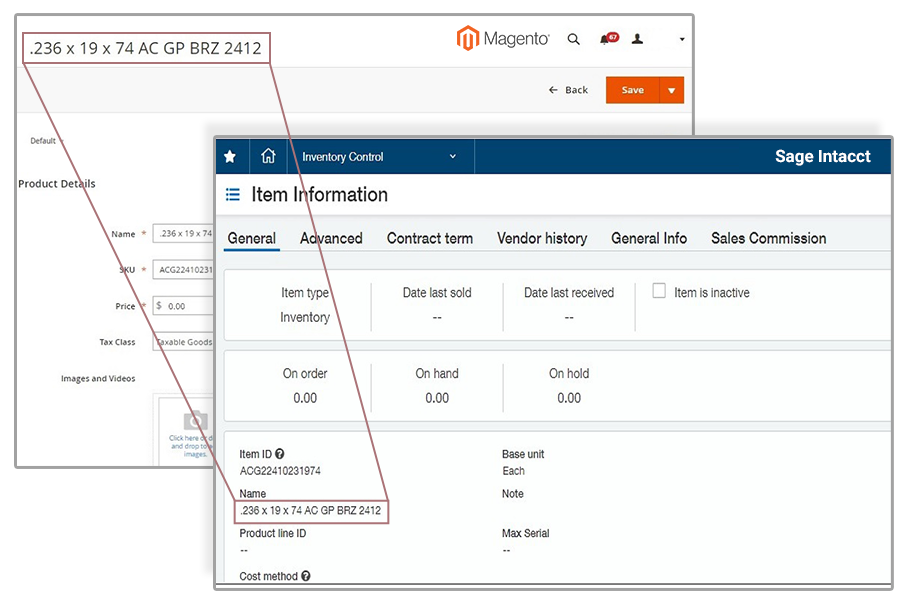Click the orange Save button
Image resolution: width=900 pixels, height=600 pixels.
pyautogui.click(x=632, y=90)
